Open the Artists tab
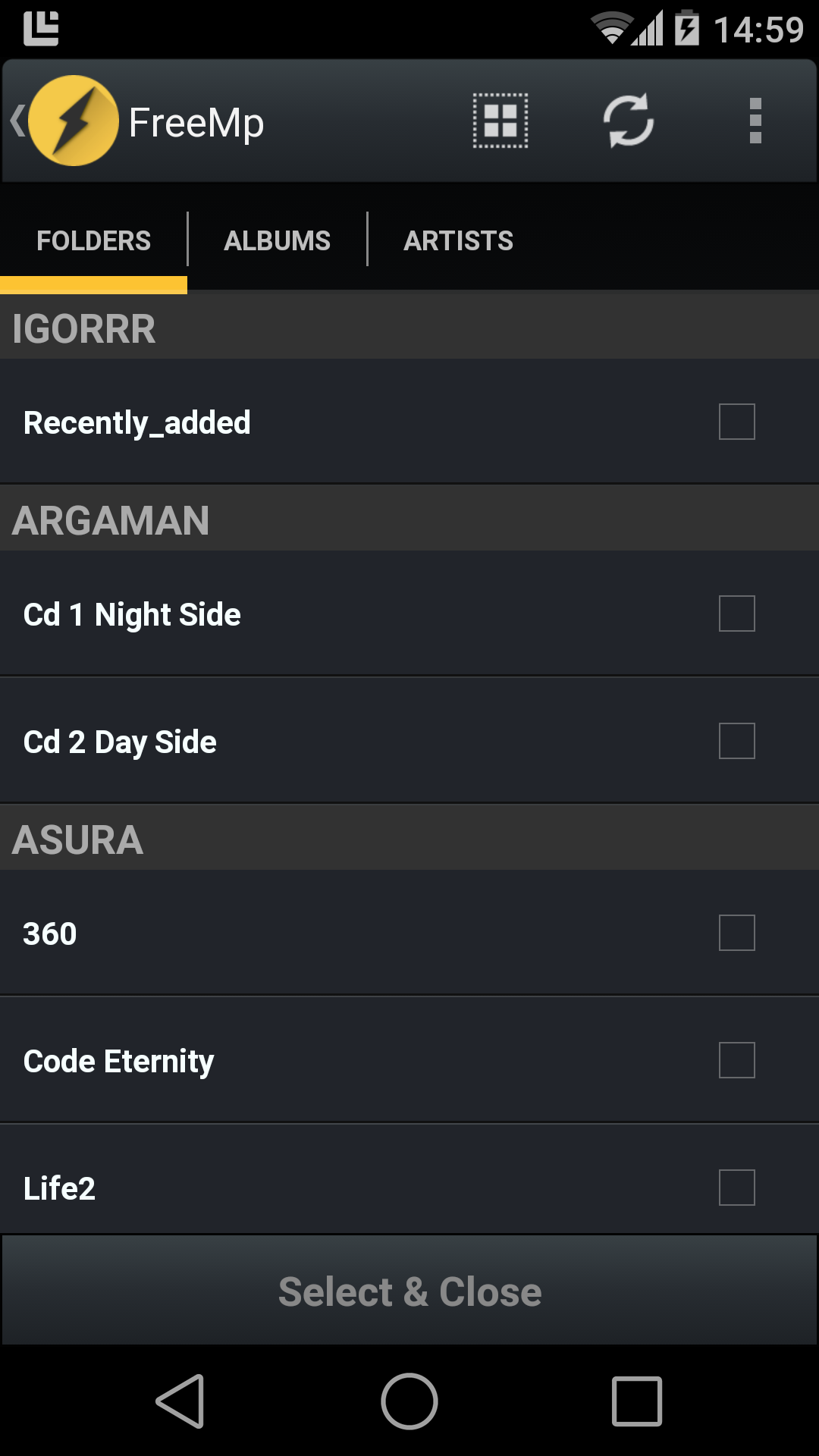The image size is (819, 1456). (458, 240)
